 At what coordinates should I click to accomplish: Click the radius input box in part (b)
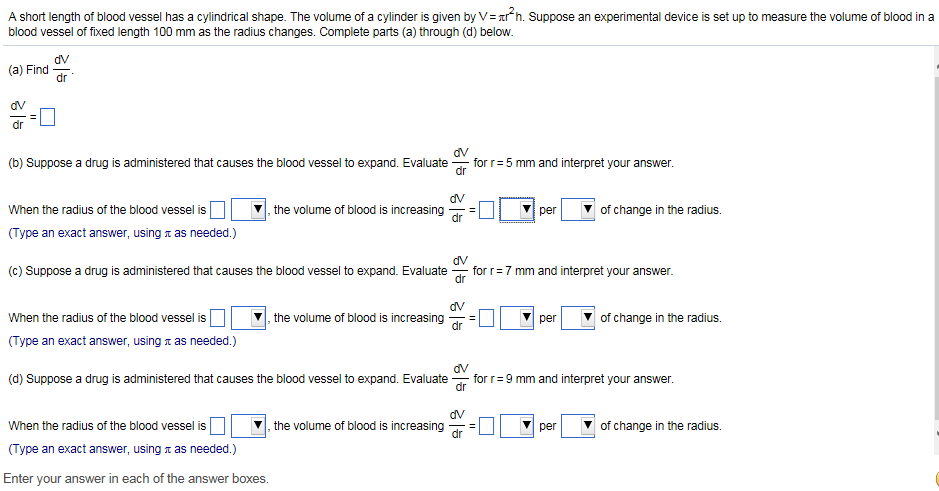[x=217, y=210]
